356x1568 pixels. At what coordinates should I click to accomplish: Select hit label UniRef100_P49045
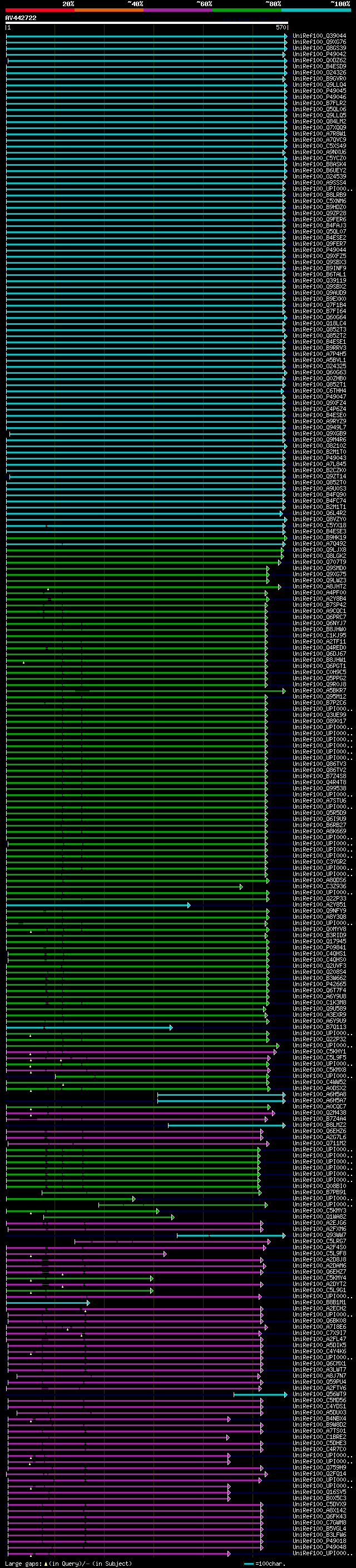[319, 91]
